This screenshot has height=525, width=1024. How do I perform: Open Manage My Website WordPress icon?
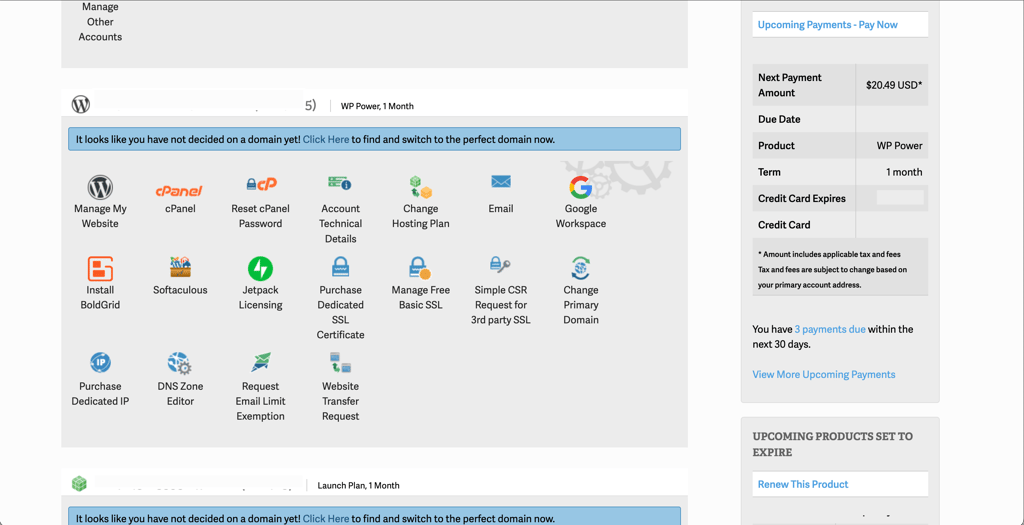coord(100,187)
